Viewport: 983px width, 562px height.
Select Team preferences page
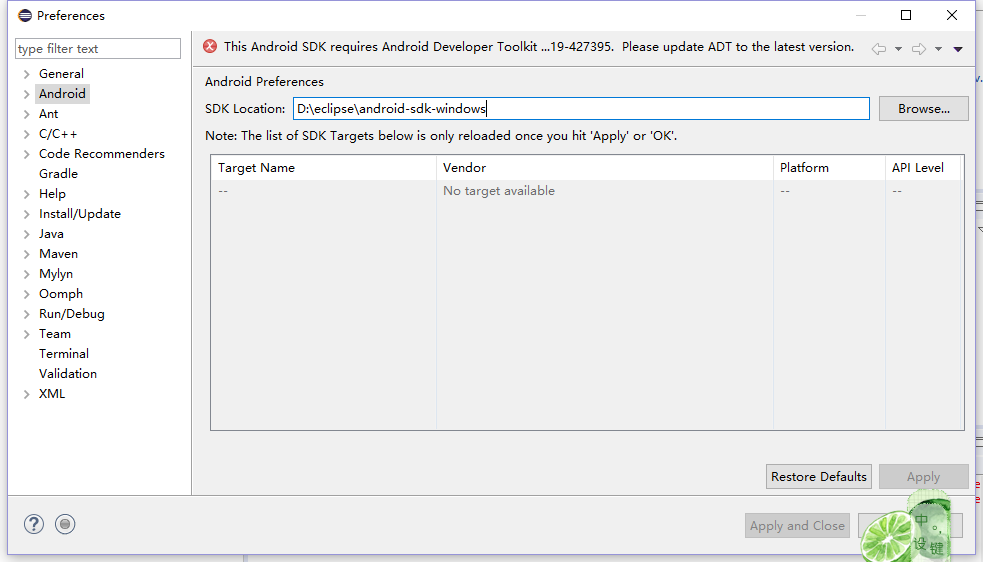point(55,334)
